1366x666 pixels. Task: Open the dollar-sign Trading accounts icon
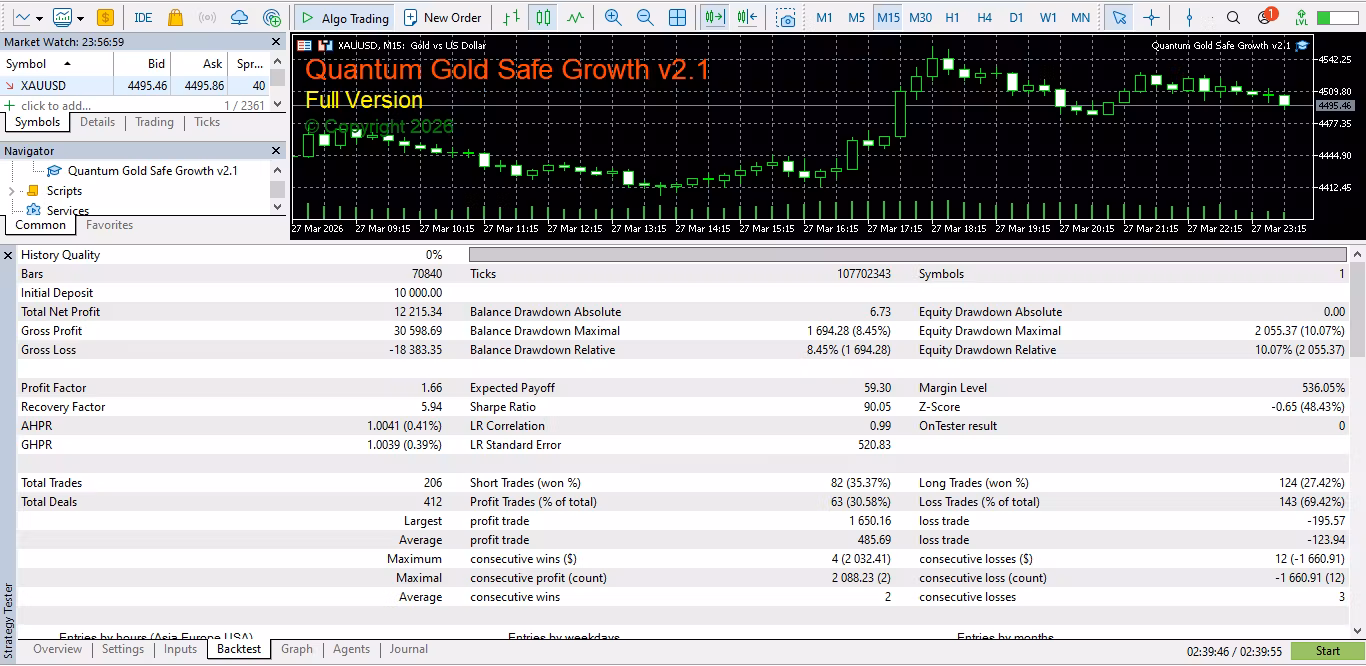(106, 18)
